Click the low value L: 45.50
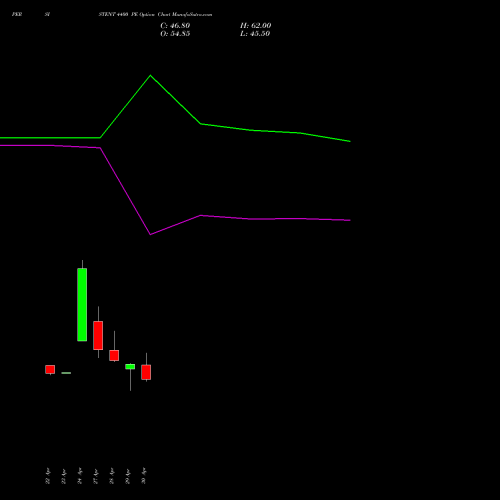Image resolution: width=500 pixels, height=500 pixels. (255, 34)
